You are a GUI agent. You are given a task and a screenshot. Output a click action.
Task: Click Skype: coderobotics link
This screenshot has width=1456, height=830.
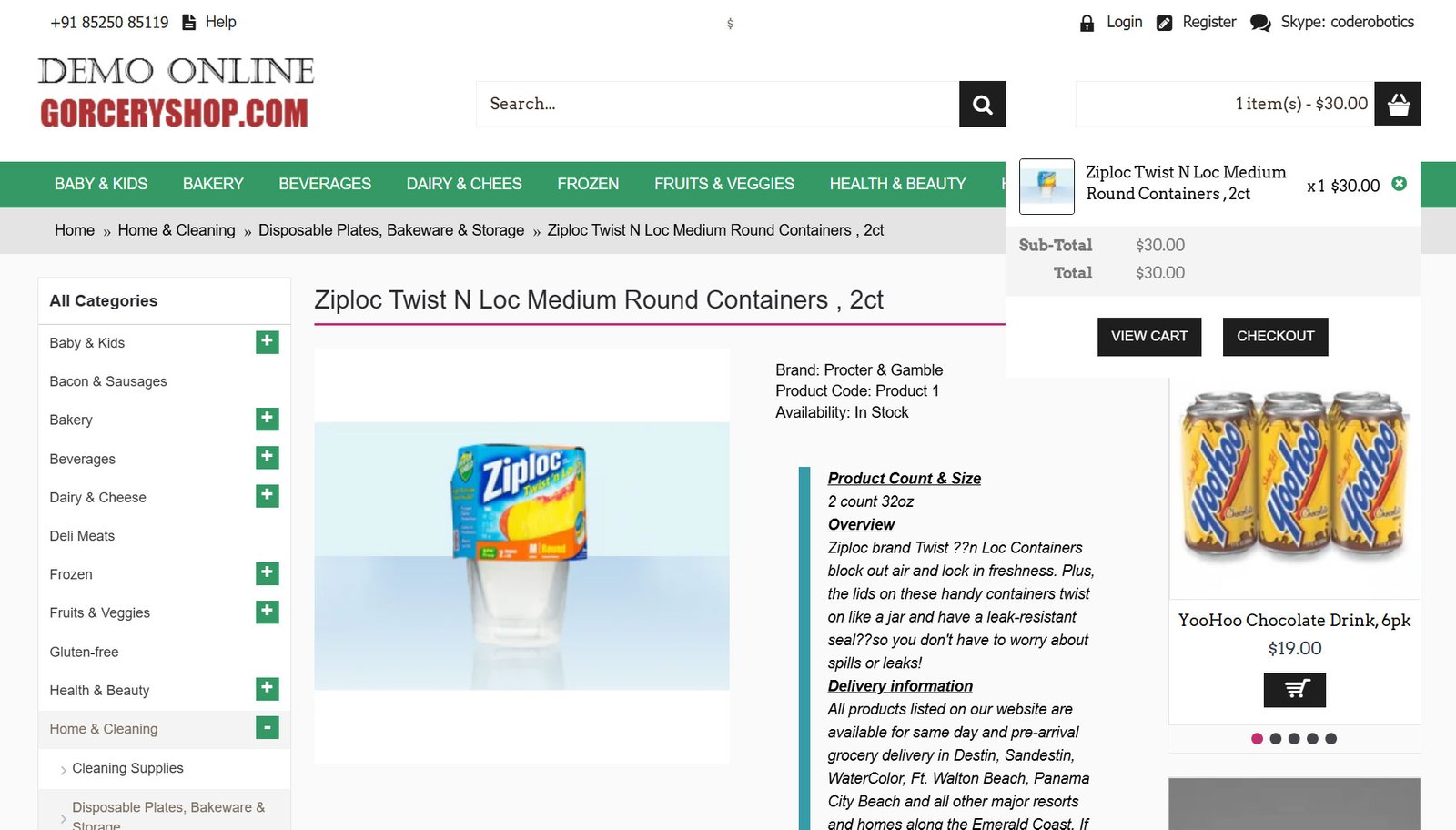pyautogui.click(x=1348, y=22)
